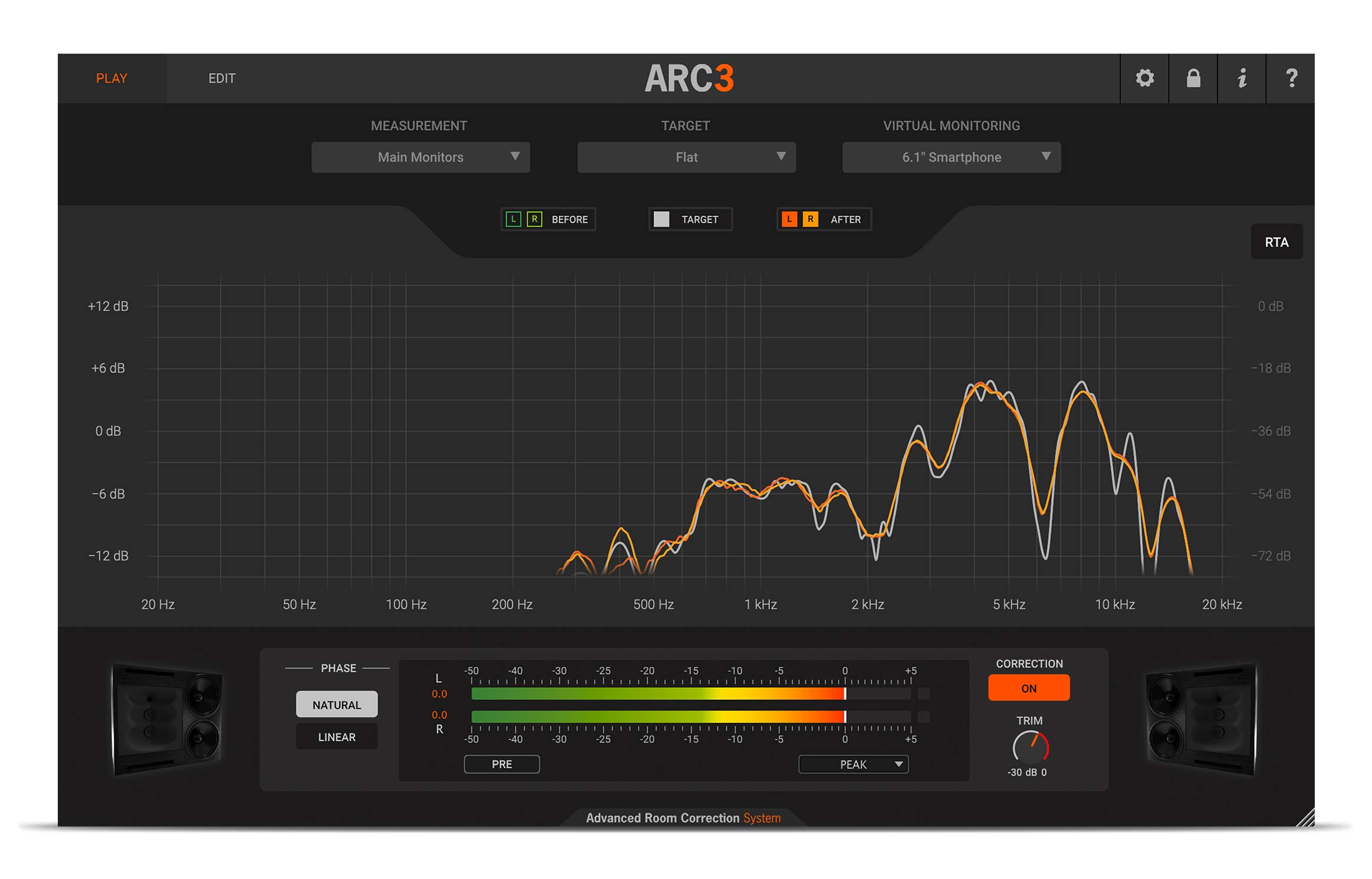This screenshot has height=879, width=1372.
Task: Toggle the BEFORE right channel R curve
Action: [x=534, y=219]
